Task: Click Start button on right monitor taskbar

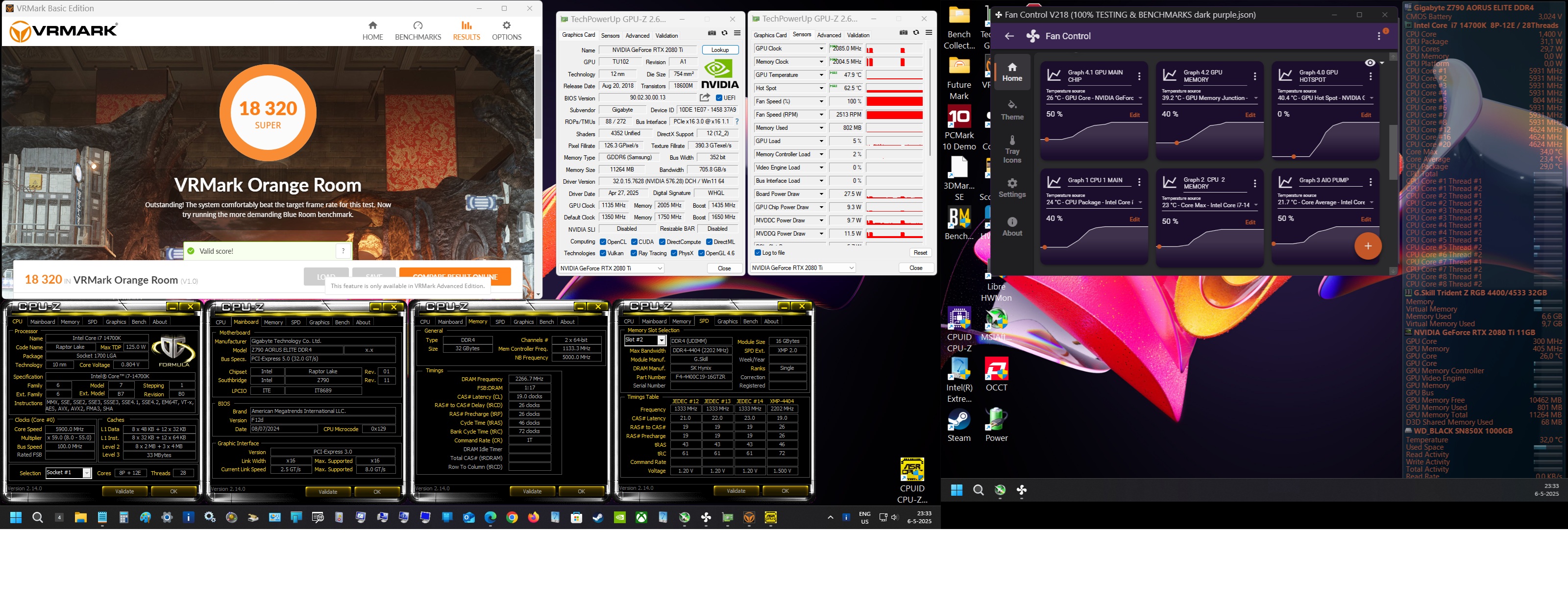Action: pos(956,490)
